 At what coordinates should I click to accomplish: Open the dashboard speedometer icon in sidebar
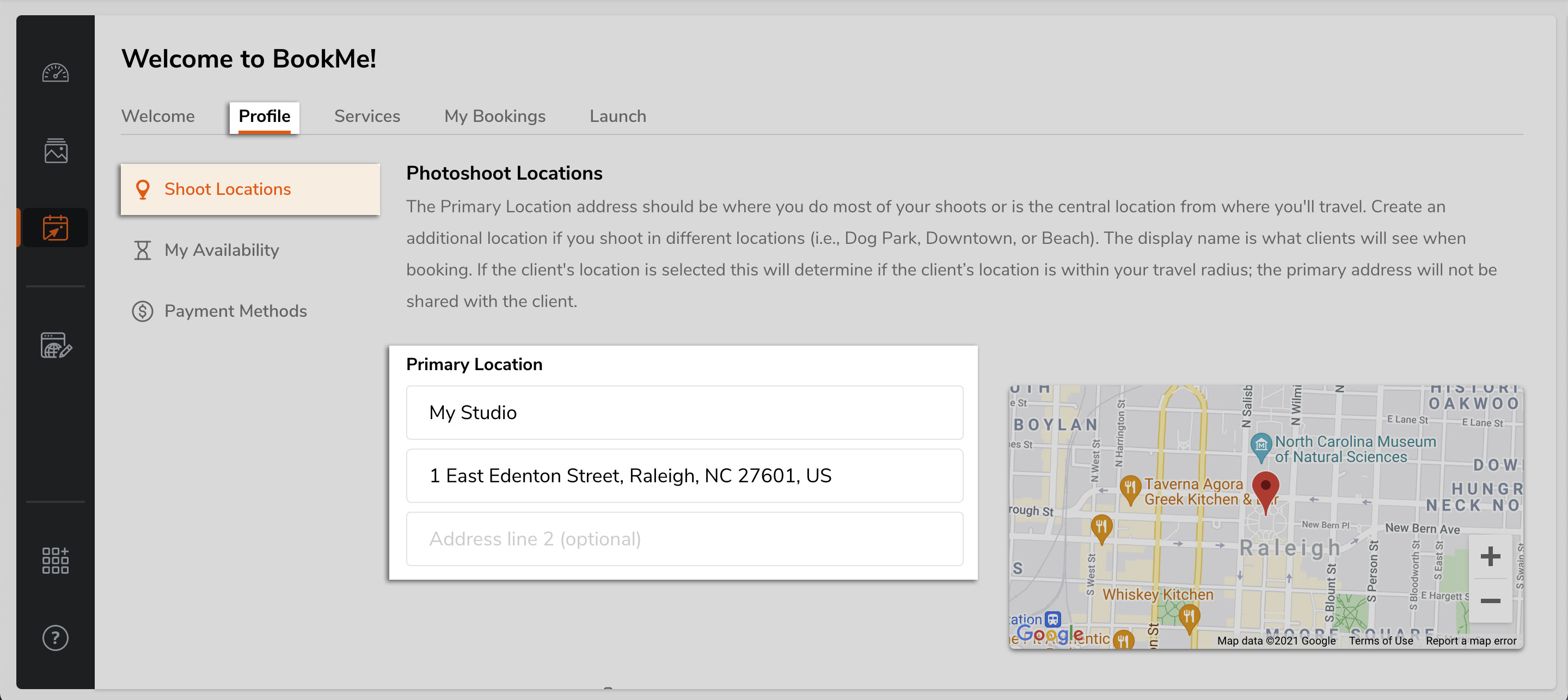tap(56, 73)
